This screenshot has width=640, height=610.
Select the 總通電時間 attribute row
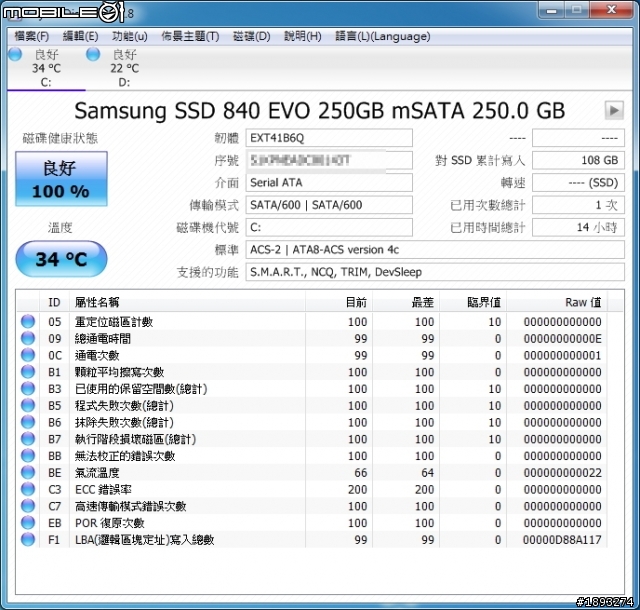coord(312,338)
